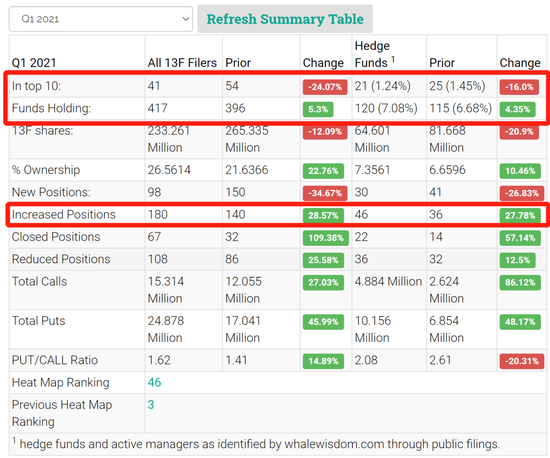Select the All 13F Filers column header
This screenshot has width=550, height=458.
pyautogui.click(x=182, y=63)
